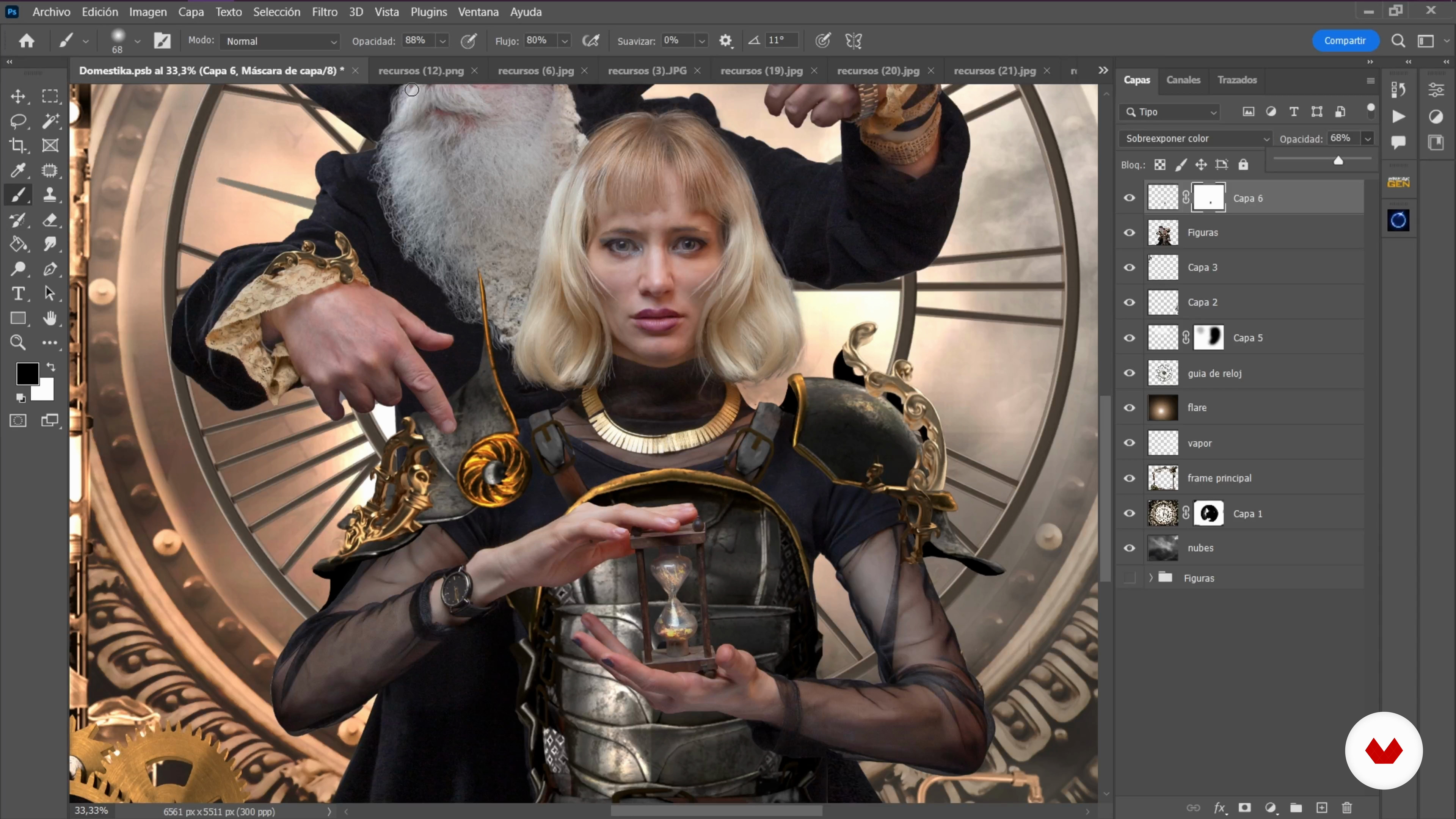Click the brush angle input field
The width and height of the screenshot is (1456, 819).
[781, 40]
